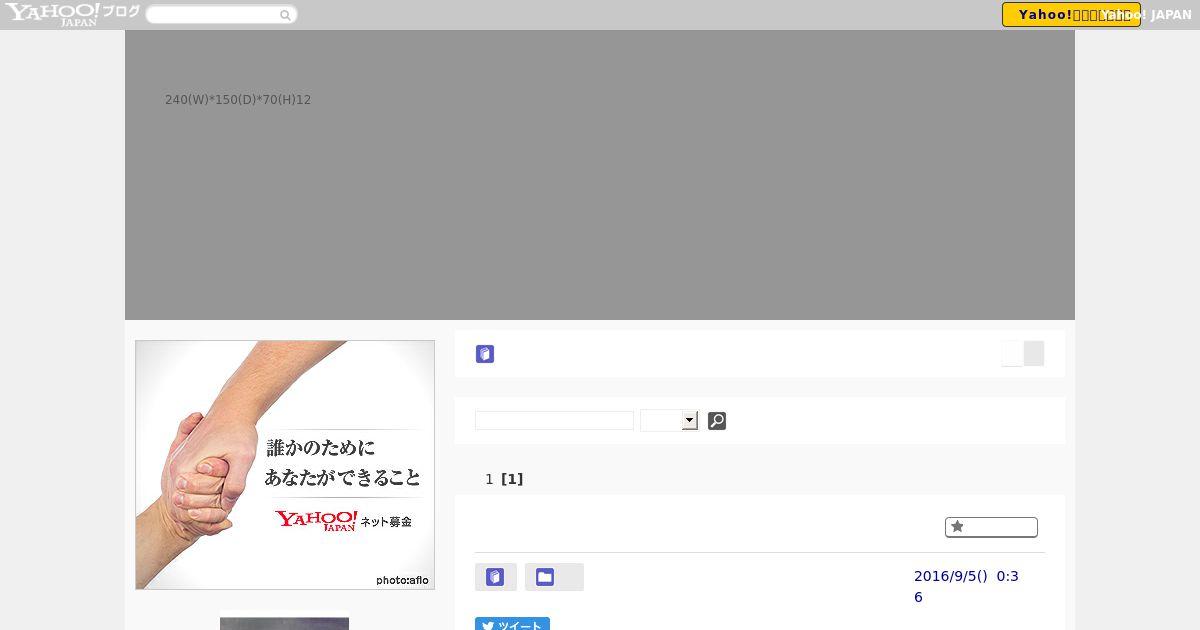Click the Twitter tweet button
The image size is (1200, 630).
pos(512,624)
